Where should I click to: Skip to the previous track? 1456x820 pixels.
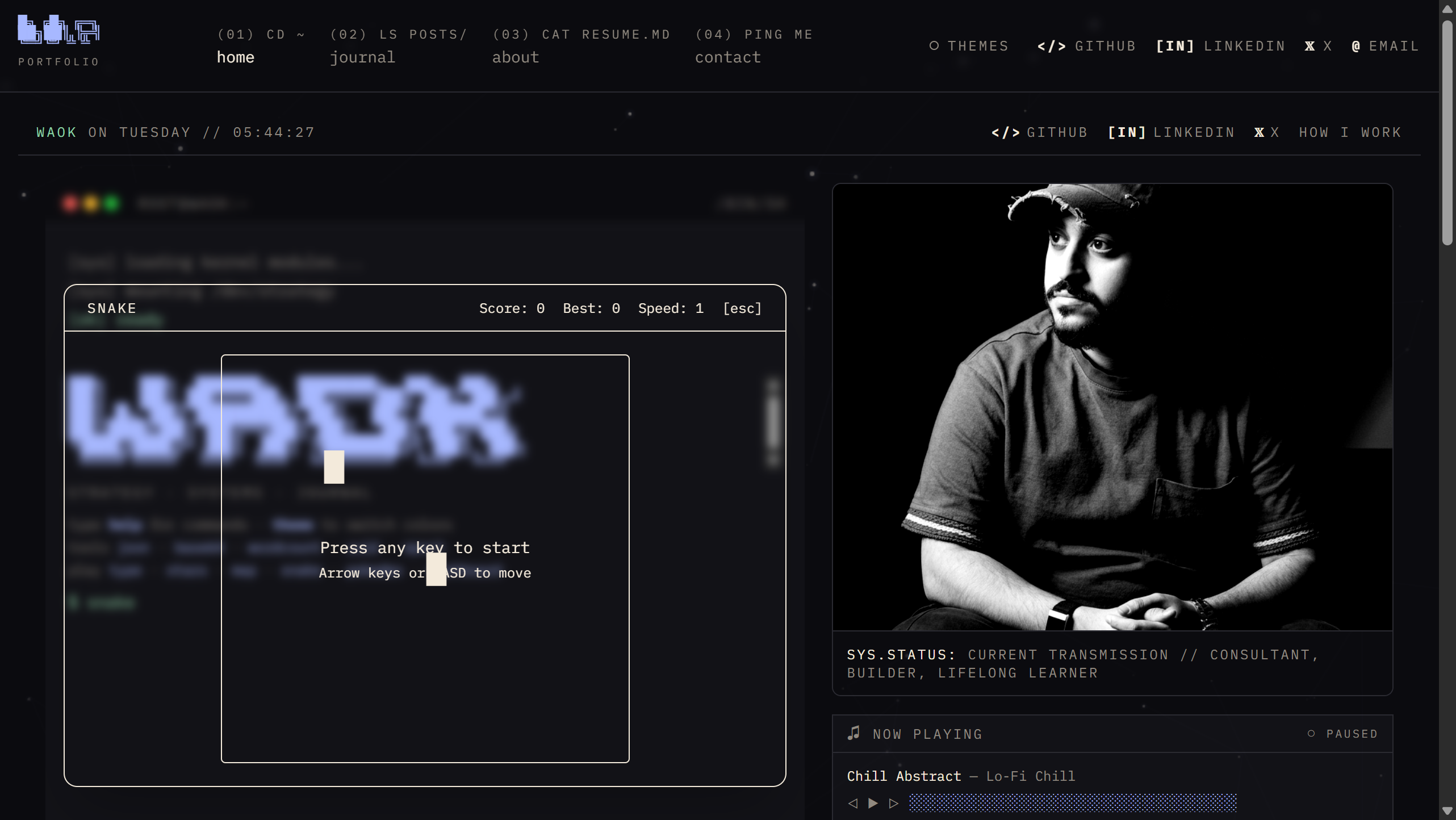point(852,803)
